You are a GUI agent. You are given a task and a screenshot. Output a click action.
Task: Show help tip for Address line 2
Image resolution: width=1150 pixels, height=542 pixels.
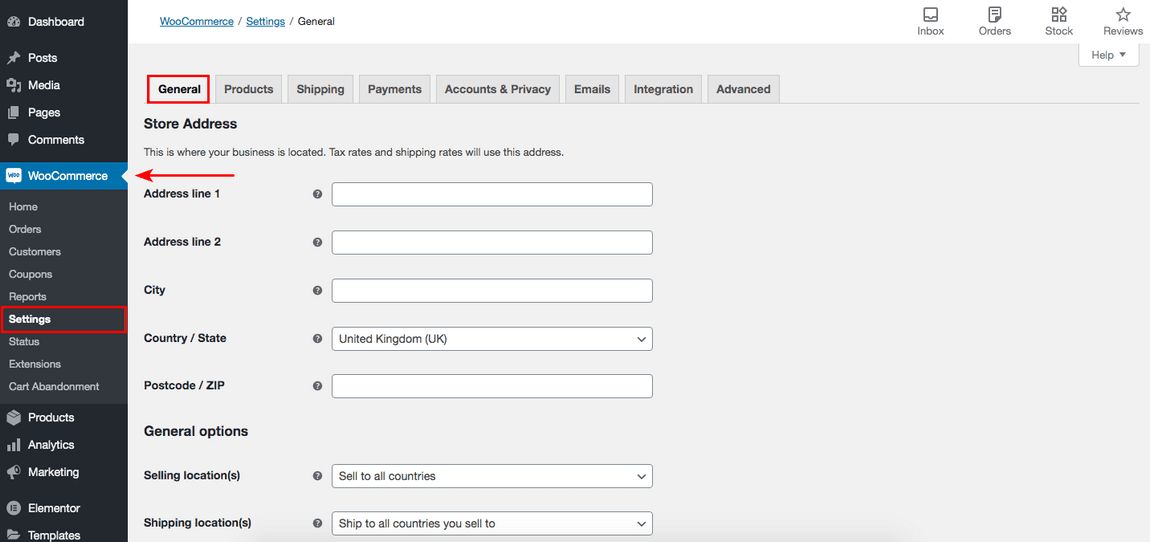click(x=318, y=242)
